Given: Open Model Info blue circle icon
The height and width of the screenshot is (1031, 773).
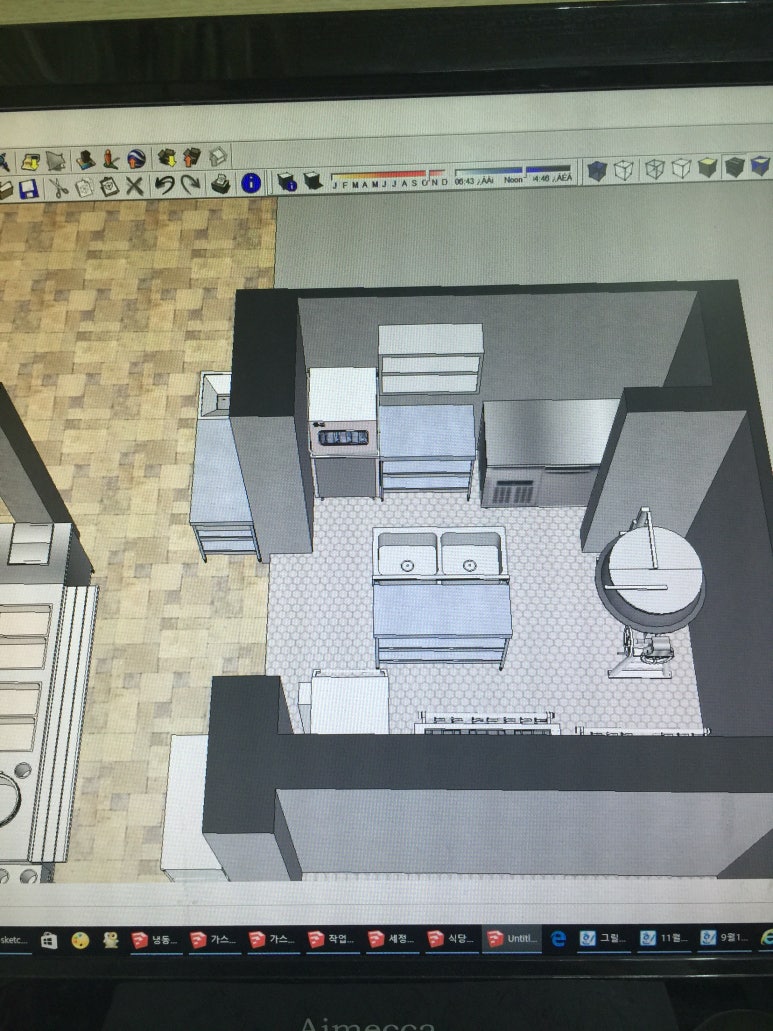Looking at the screenshot, I should tap(251, 183).
